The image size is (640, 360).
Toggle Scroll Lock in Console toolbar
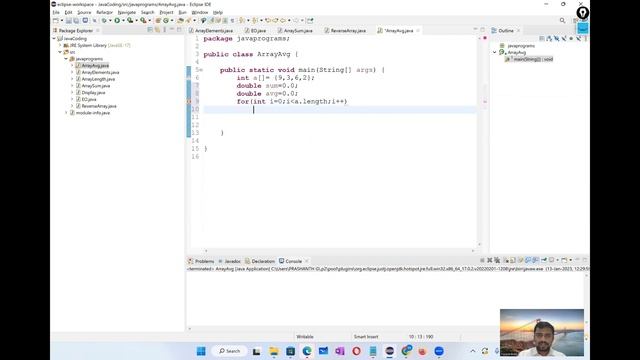pyautogui.click(x=513, y=260)
